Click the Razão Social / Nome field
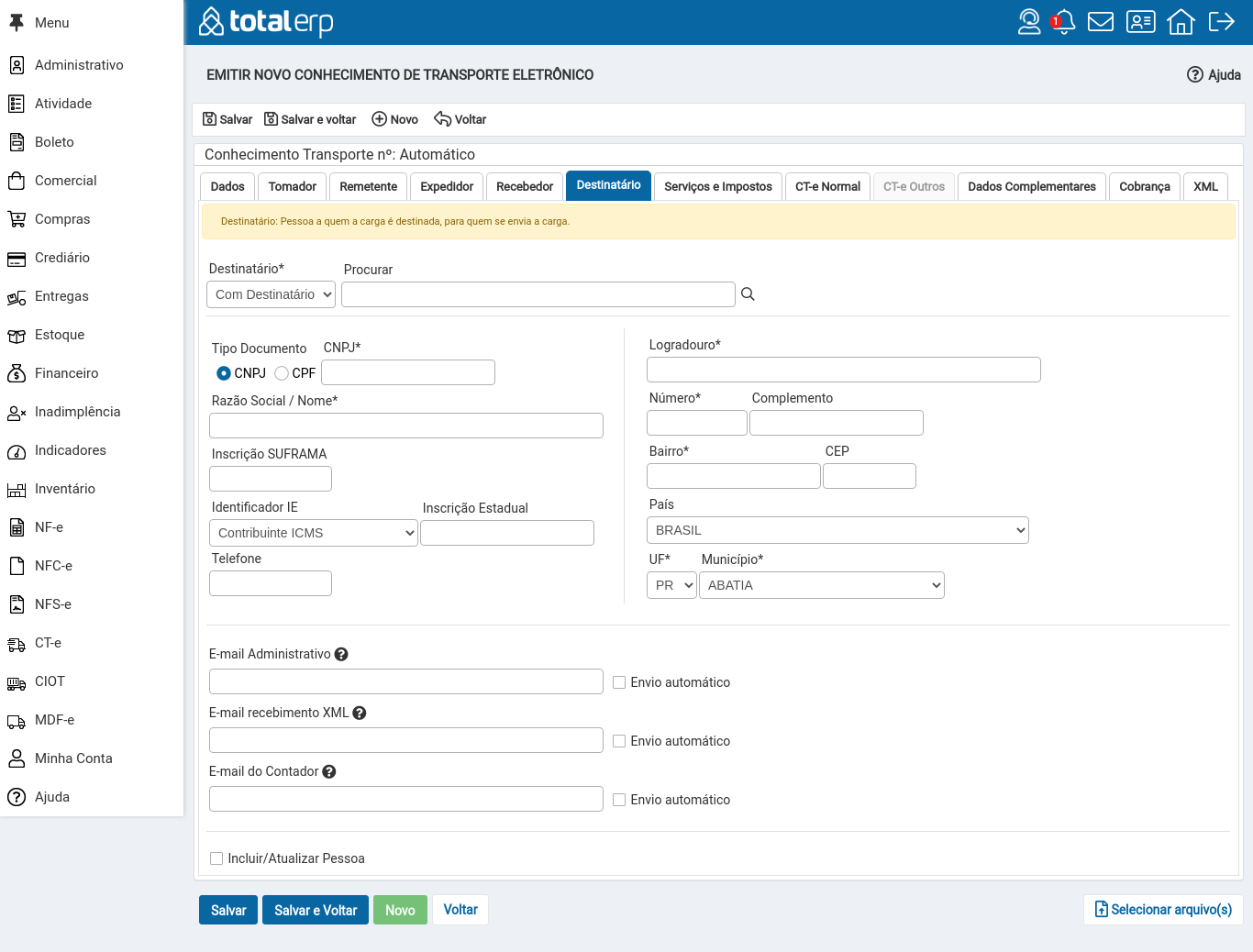 406,426
